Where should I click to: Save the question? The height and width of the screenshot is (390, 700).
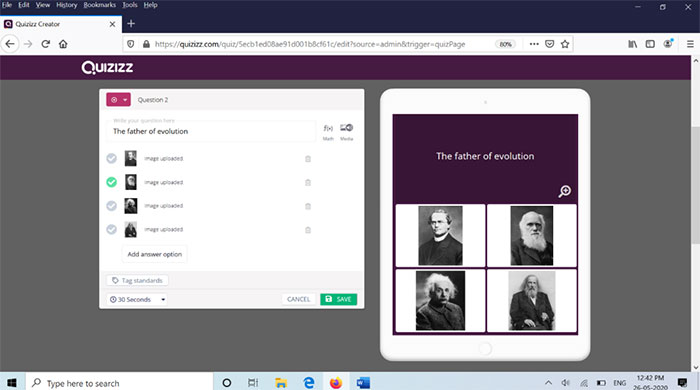(338, 299)
